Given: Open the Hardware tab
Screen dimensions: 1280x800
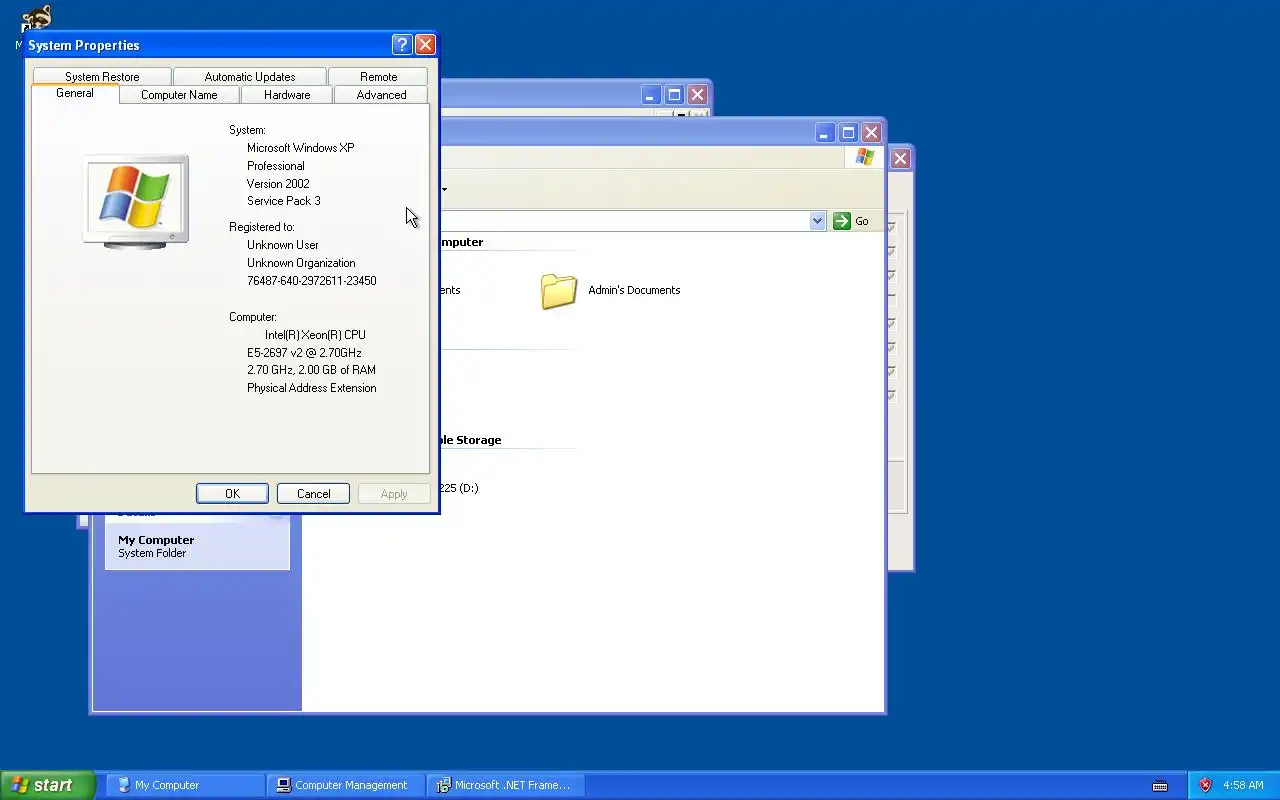Looking at the screenshot, I should click(287, 95).
